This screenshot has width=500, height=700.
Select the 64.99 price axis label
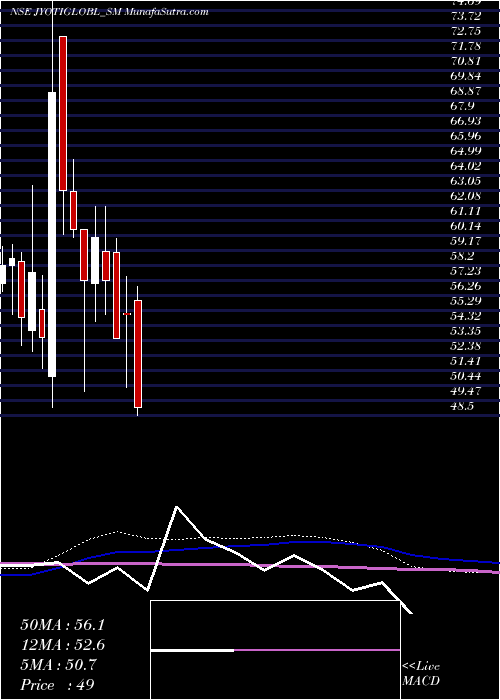click(466, 151)
